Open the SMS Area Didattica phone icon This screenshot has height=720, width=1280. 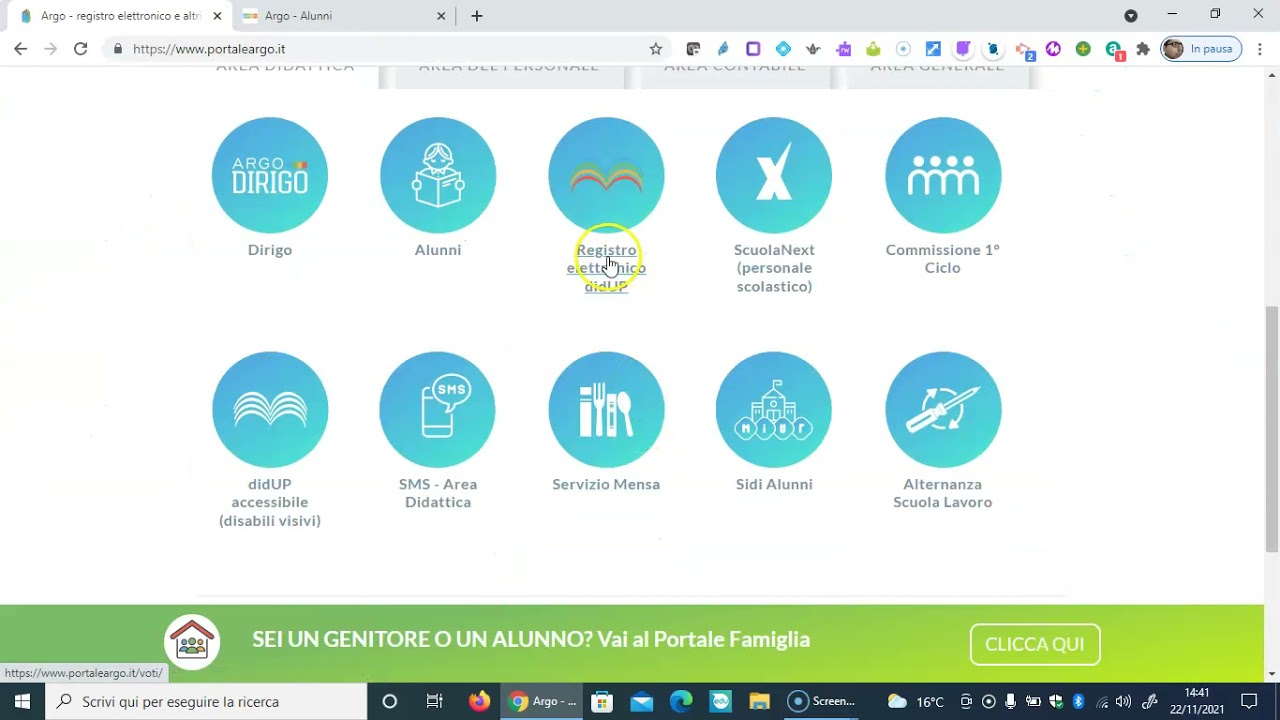coord(438,409)
